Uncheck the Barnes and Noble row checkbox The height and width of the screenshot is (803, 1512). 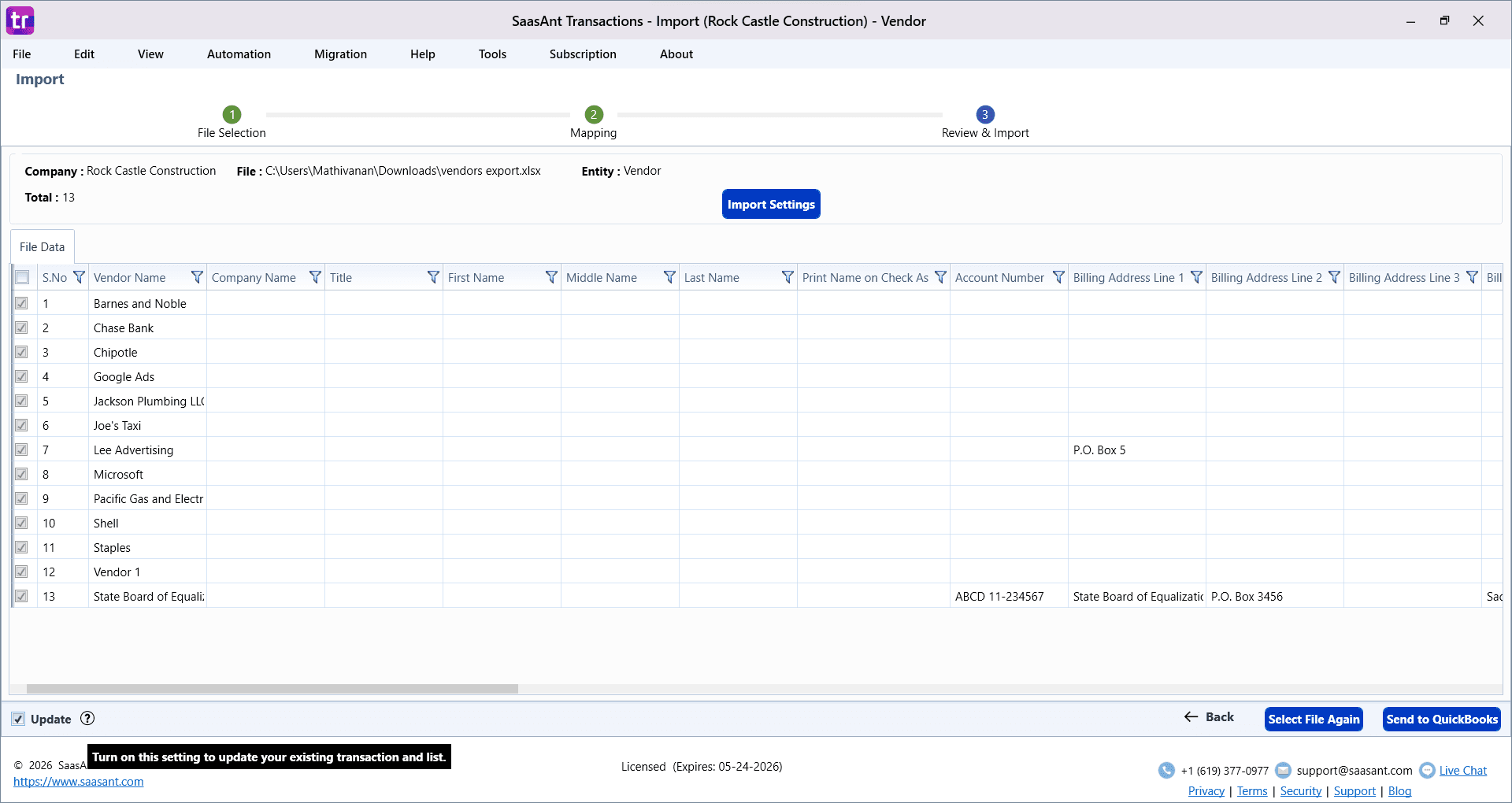(21, 303)
